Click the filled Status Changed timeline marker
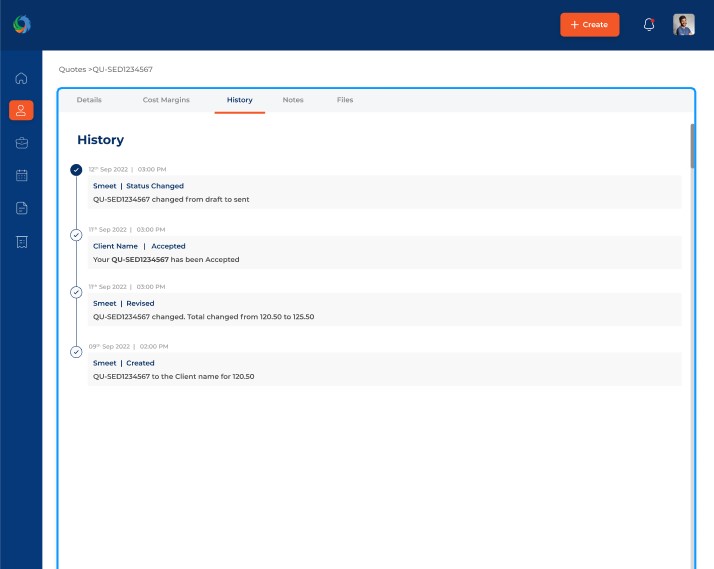714x569 pixels. click(x=77, y=170)
